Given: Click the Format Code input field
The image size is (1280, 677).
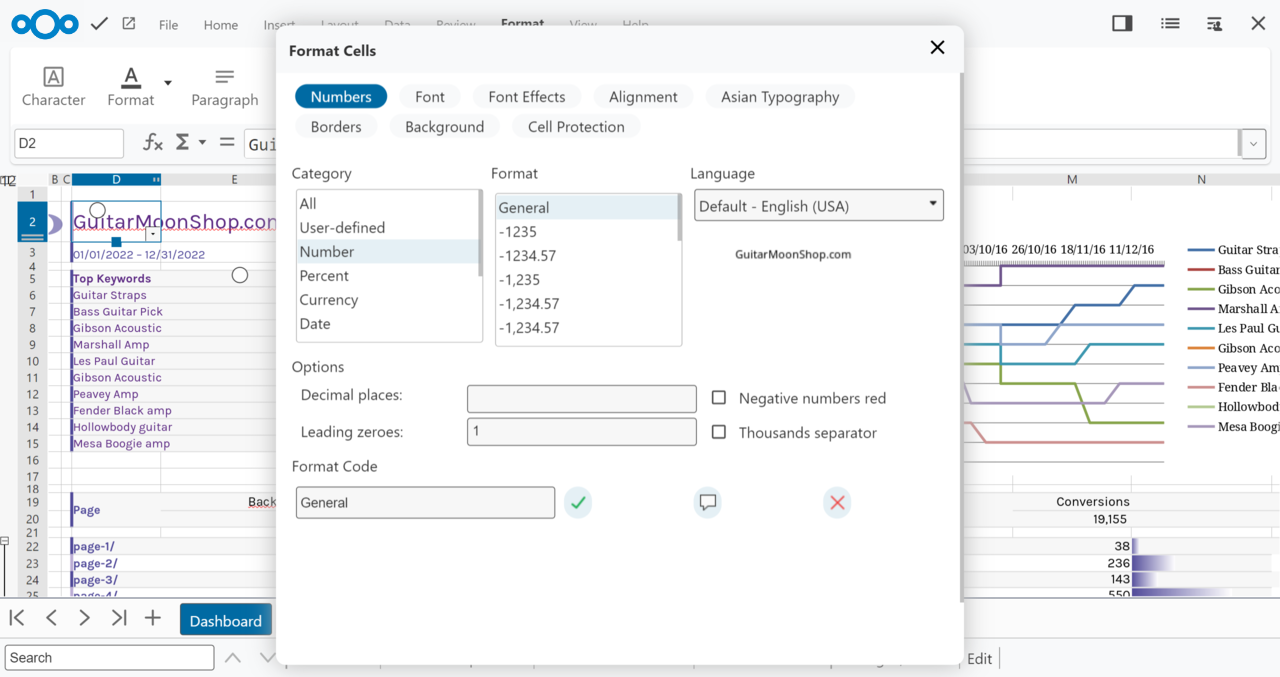Looking at the screenshot, I should (425, 502).
